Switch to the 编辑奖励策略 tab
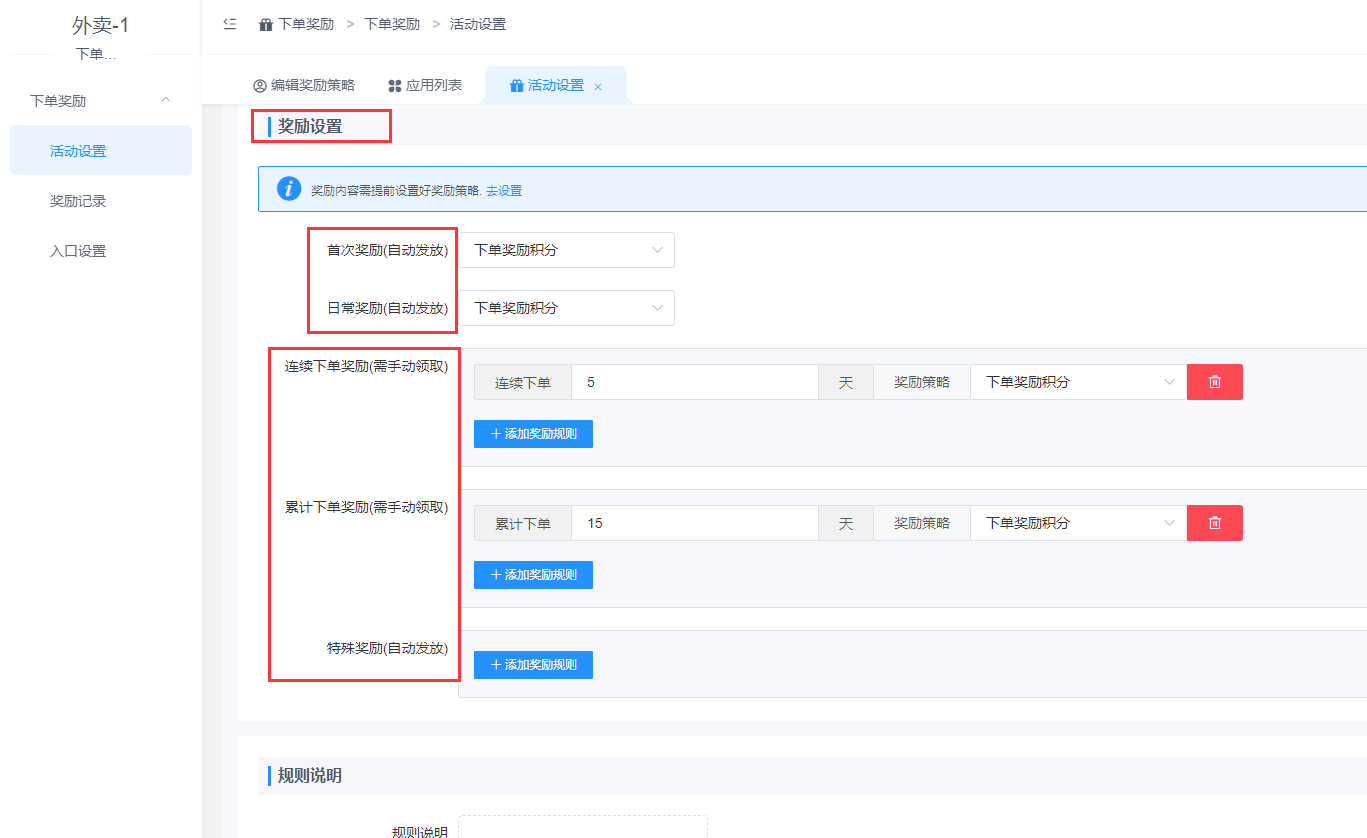 [304, 86]
